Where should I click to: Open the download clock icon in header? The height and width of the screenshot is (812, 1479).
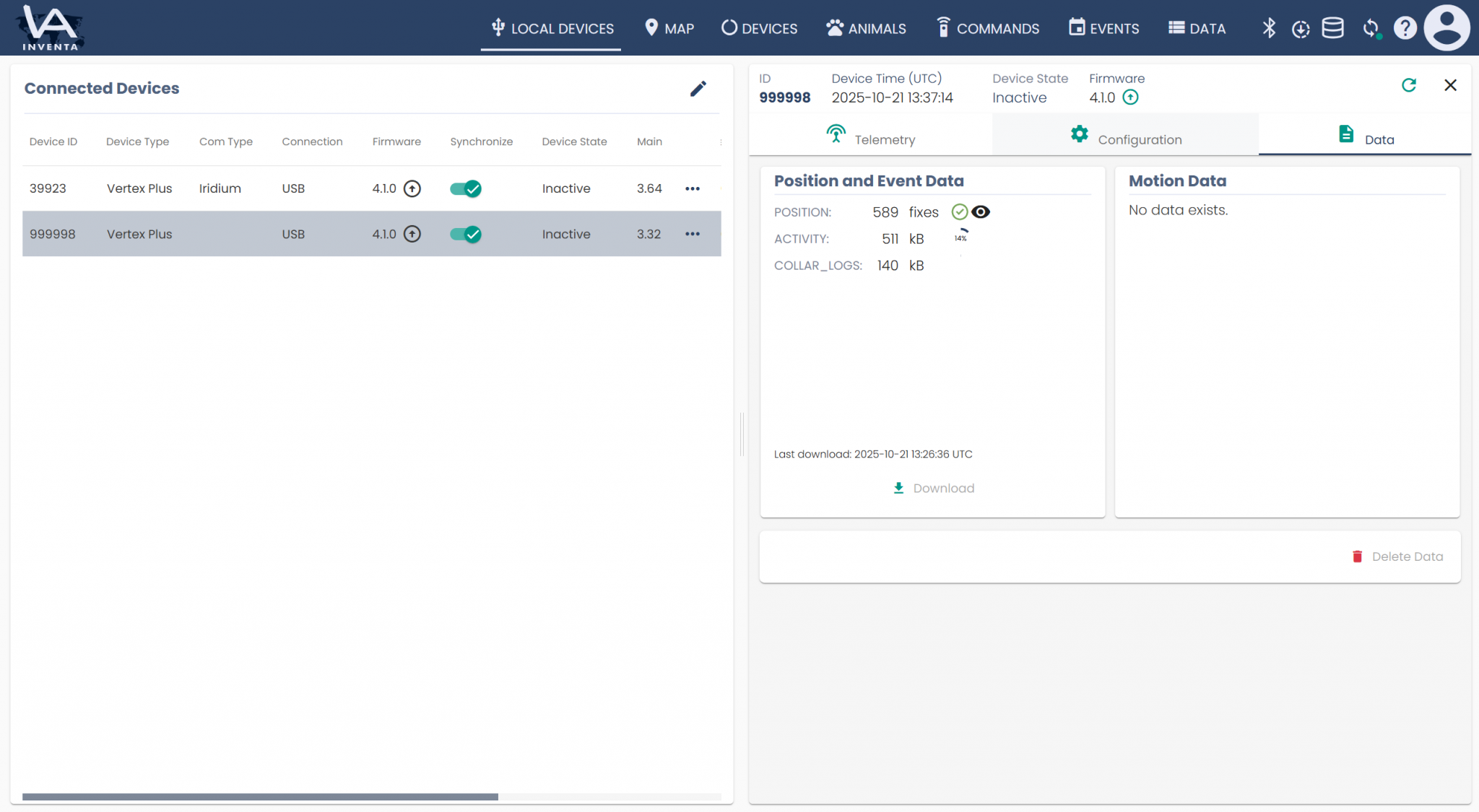click(1301, 29)
